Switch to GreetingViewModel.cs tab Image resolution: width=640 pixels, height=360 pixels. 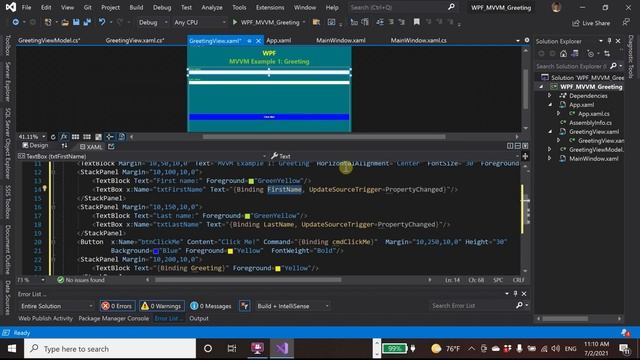[x=49, y=40]
